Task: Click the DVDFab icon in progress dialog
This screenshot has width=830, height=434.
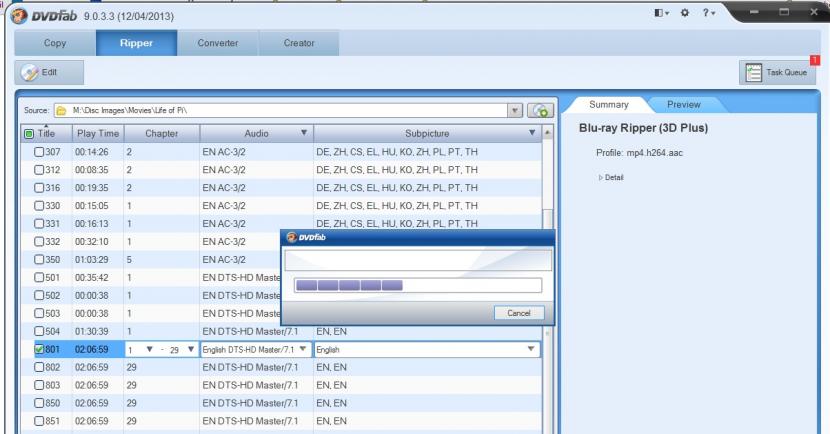Action: tap(291, 237)
